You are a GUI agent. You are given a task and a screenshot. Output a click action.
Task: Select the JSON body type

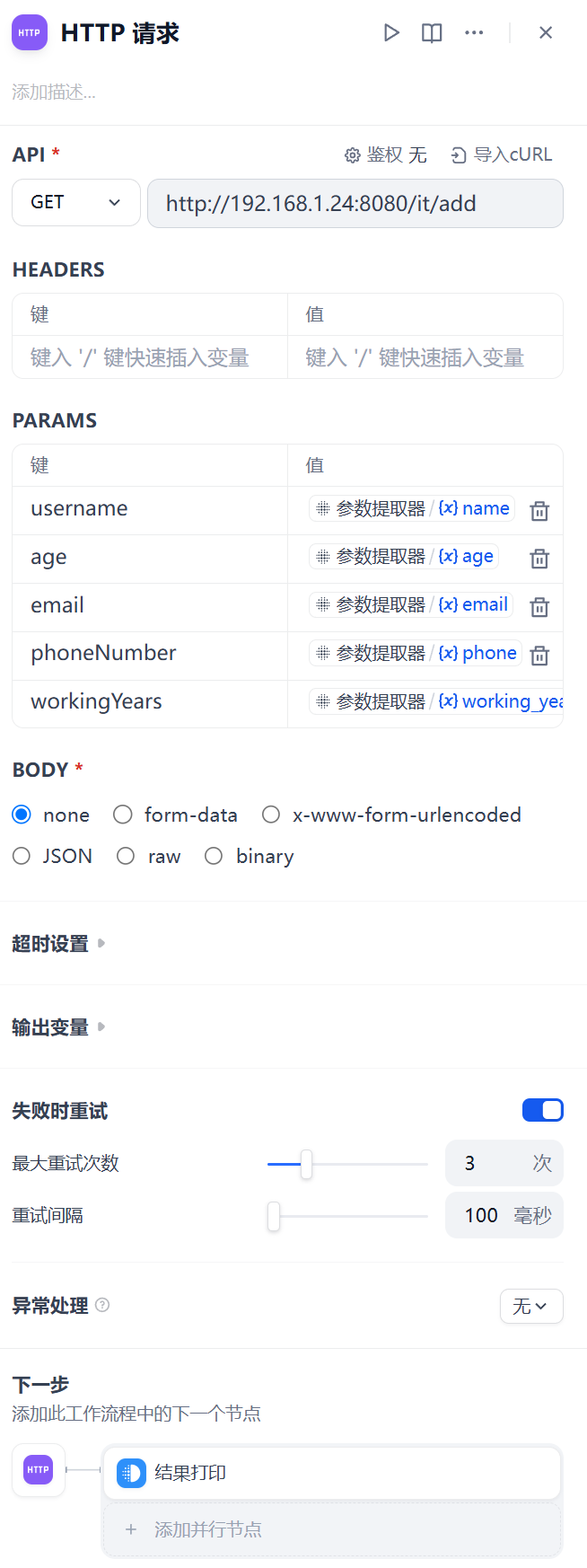(21, 856)
